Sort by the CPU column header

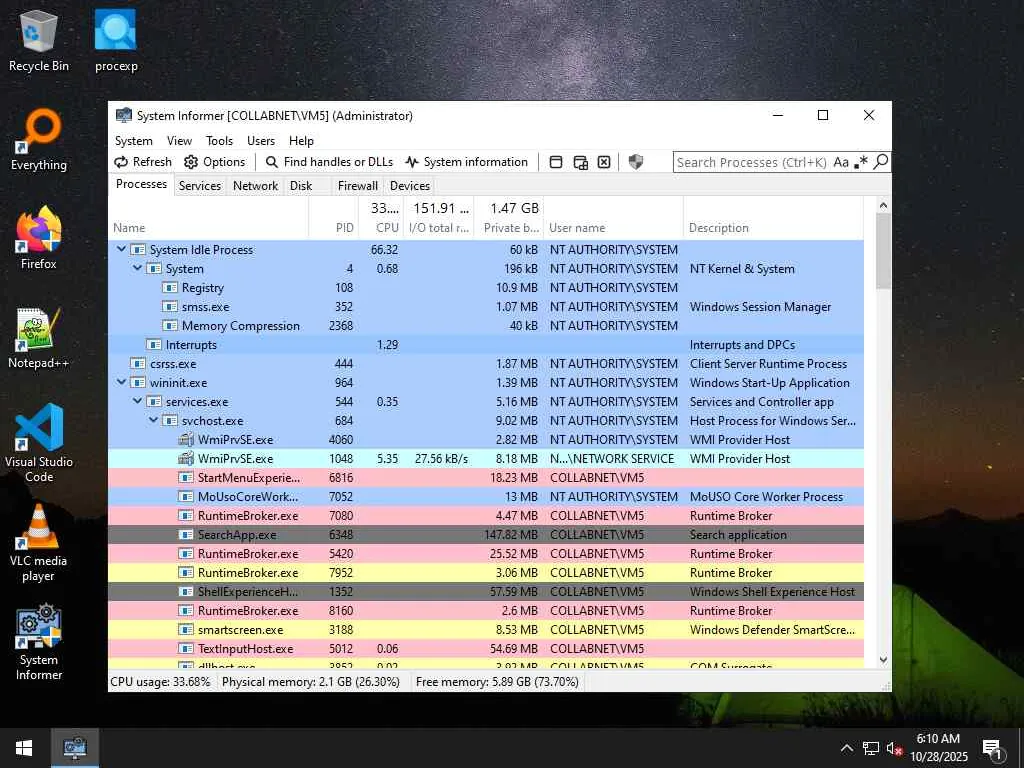pyautogui.click(x=381, y=218)
